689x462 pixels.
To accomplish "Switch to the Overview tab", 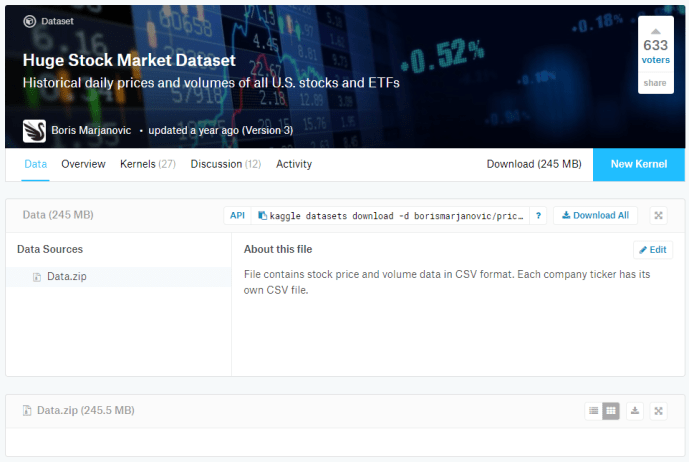I will tap(83, 164).
